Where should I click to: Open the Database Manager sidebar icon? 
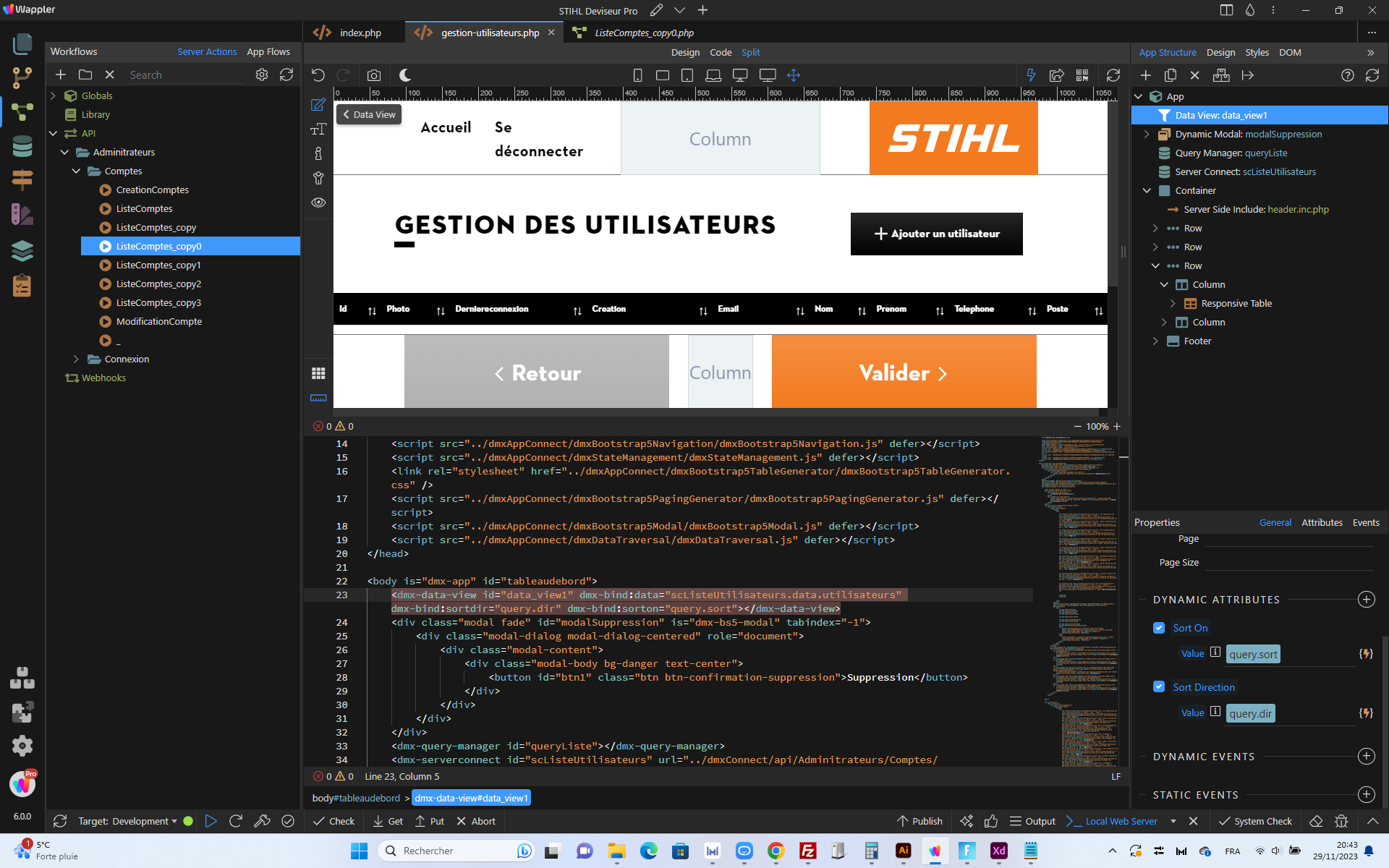click(22, 146)
